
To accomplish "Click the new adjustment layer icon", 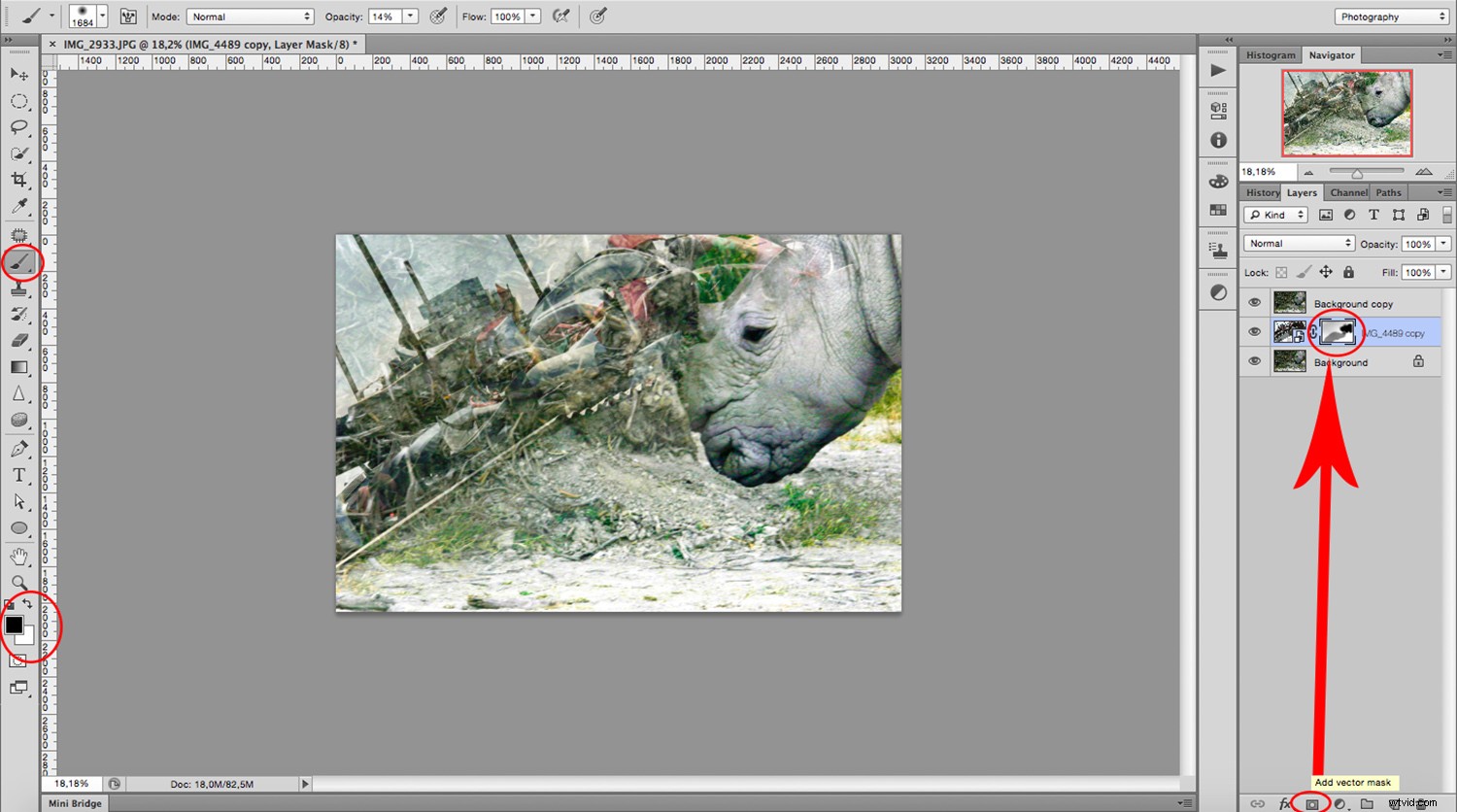I will tap(1338, 803).
